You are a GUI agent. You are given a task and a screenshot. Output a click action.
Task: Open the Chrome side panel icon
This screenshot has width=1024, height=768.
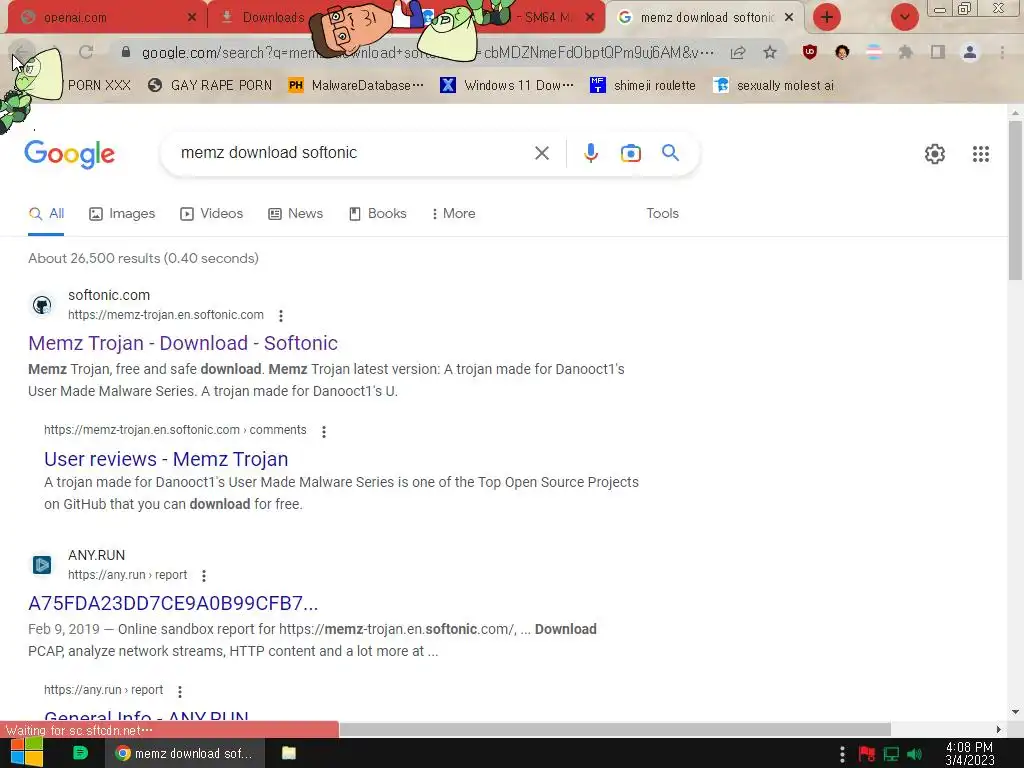point(937,52)
